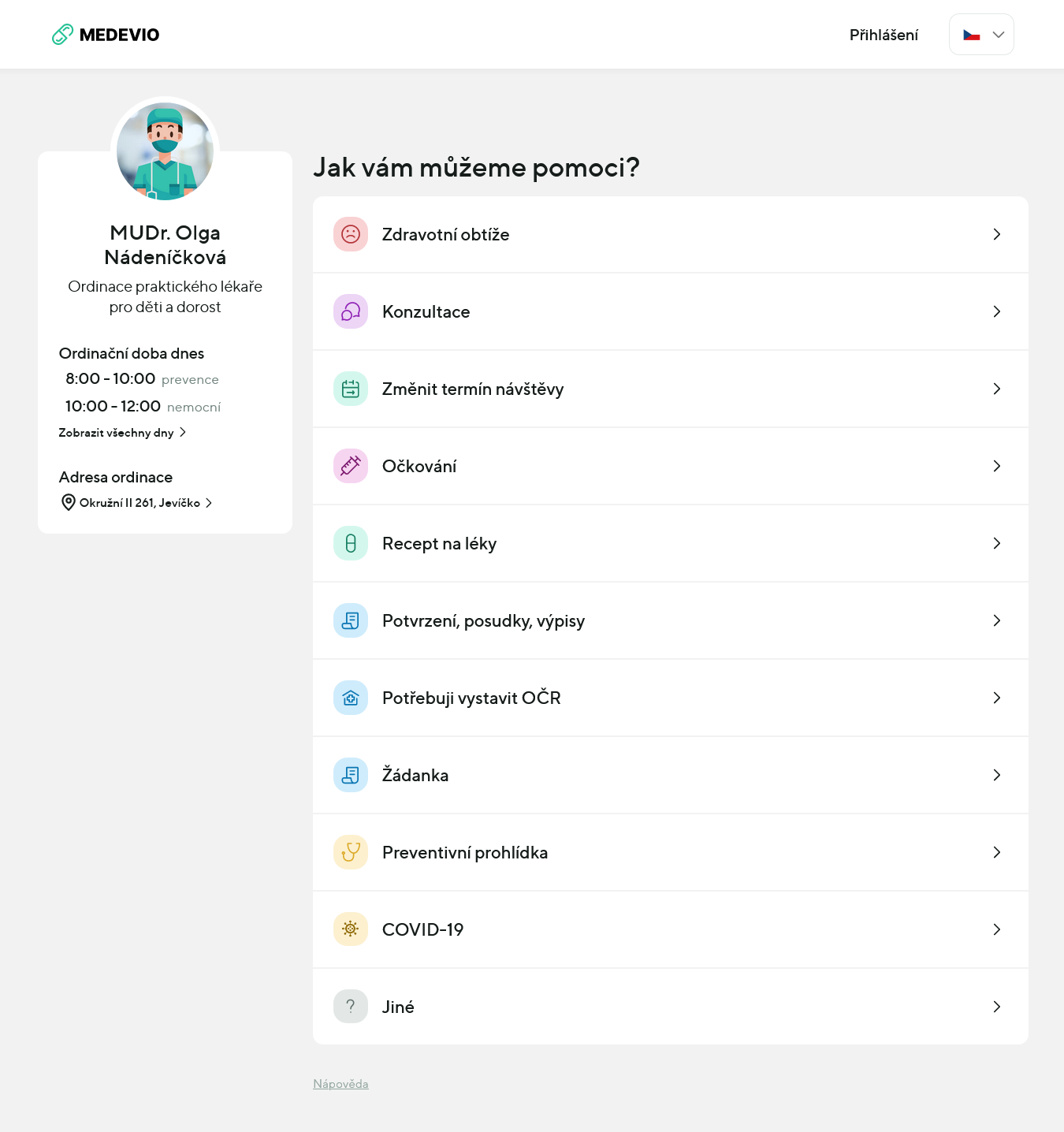
Task: Expand the Žádanka row chevron
Action: point(997,775)
